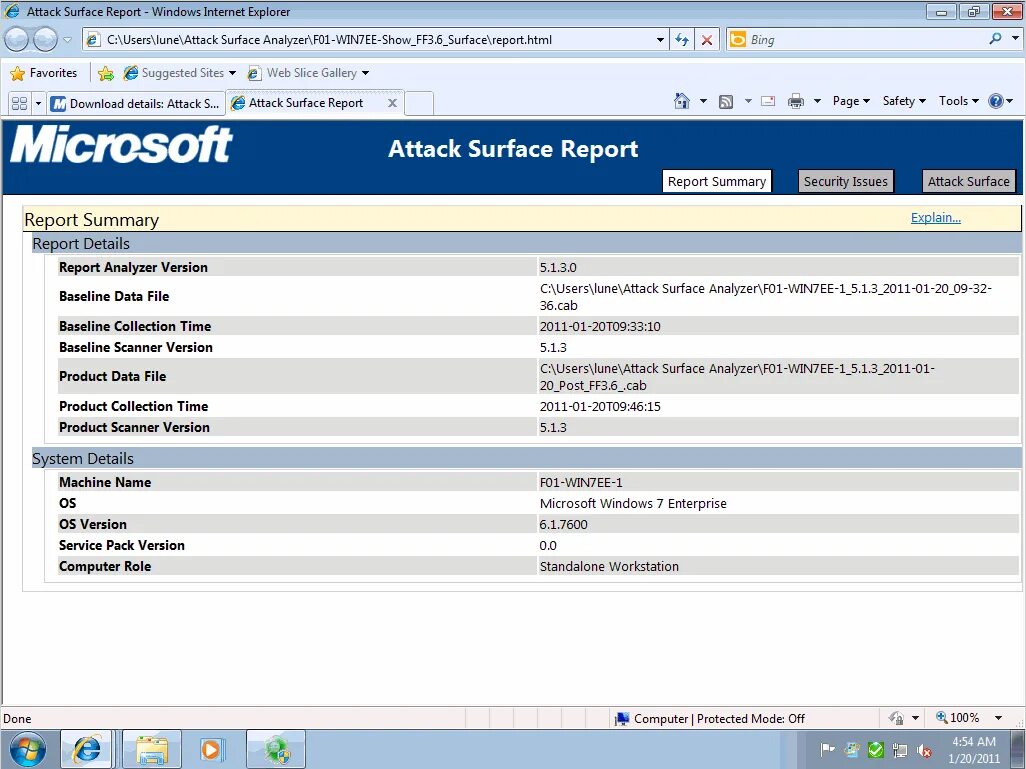Screen dimensions: 1026x769
Task: Open Internet Explorer taskbar icon
Action: [x=86, y=749]
